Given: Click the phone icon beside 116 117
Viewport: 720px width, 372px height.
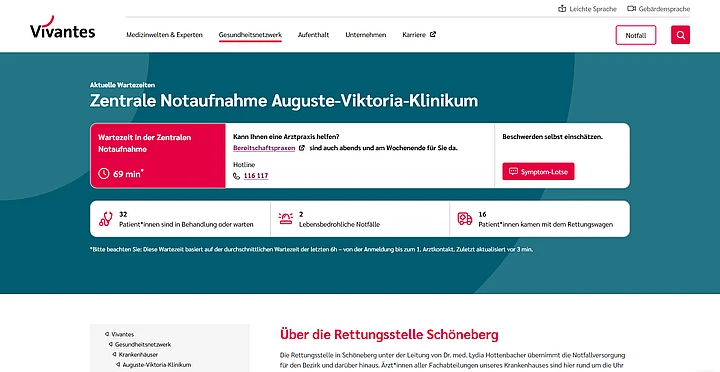Looking at the screenshot, I should point(236,176).
